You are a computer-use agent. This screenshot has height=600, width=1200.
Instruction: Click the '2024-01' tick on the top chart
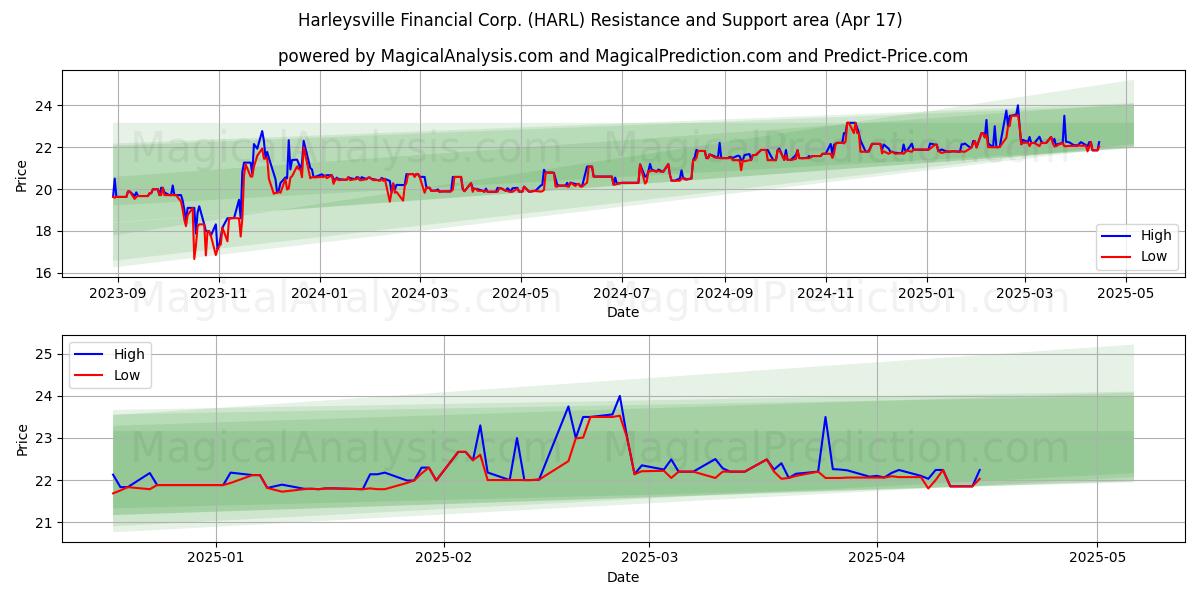click(320, 294)
